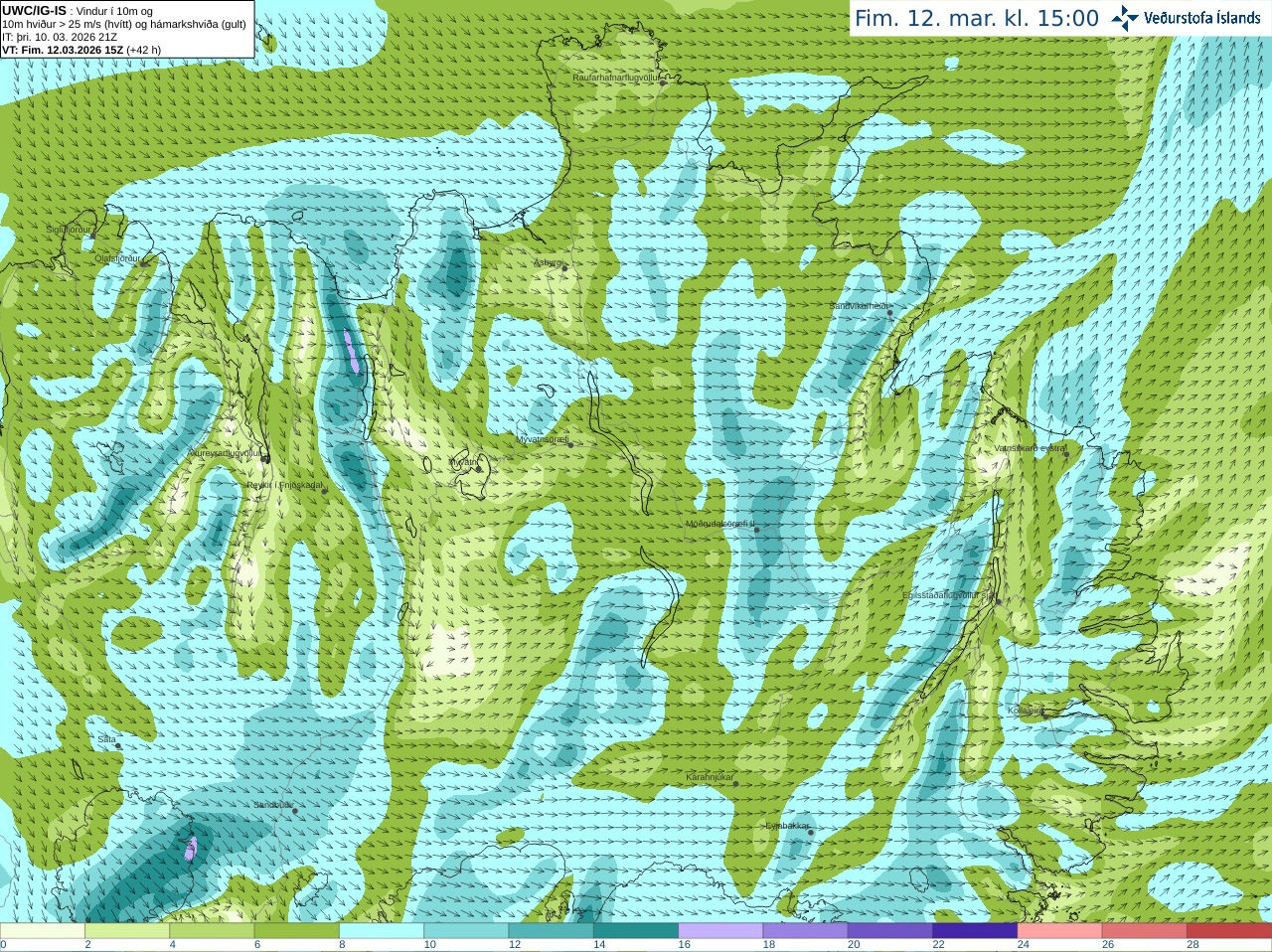The width and height of the screenshot is (1272, 952).
Task: Pick the 22–24 m/s dark indigo legend swatch
Action: 975,931
